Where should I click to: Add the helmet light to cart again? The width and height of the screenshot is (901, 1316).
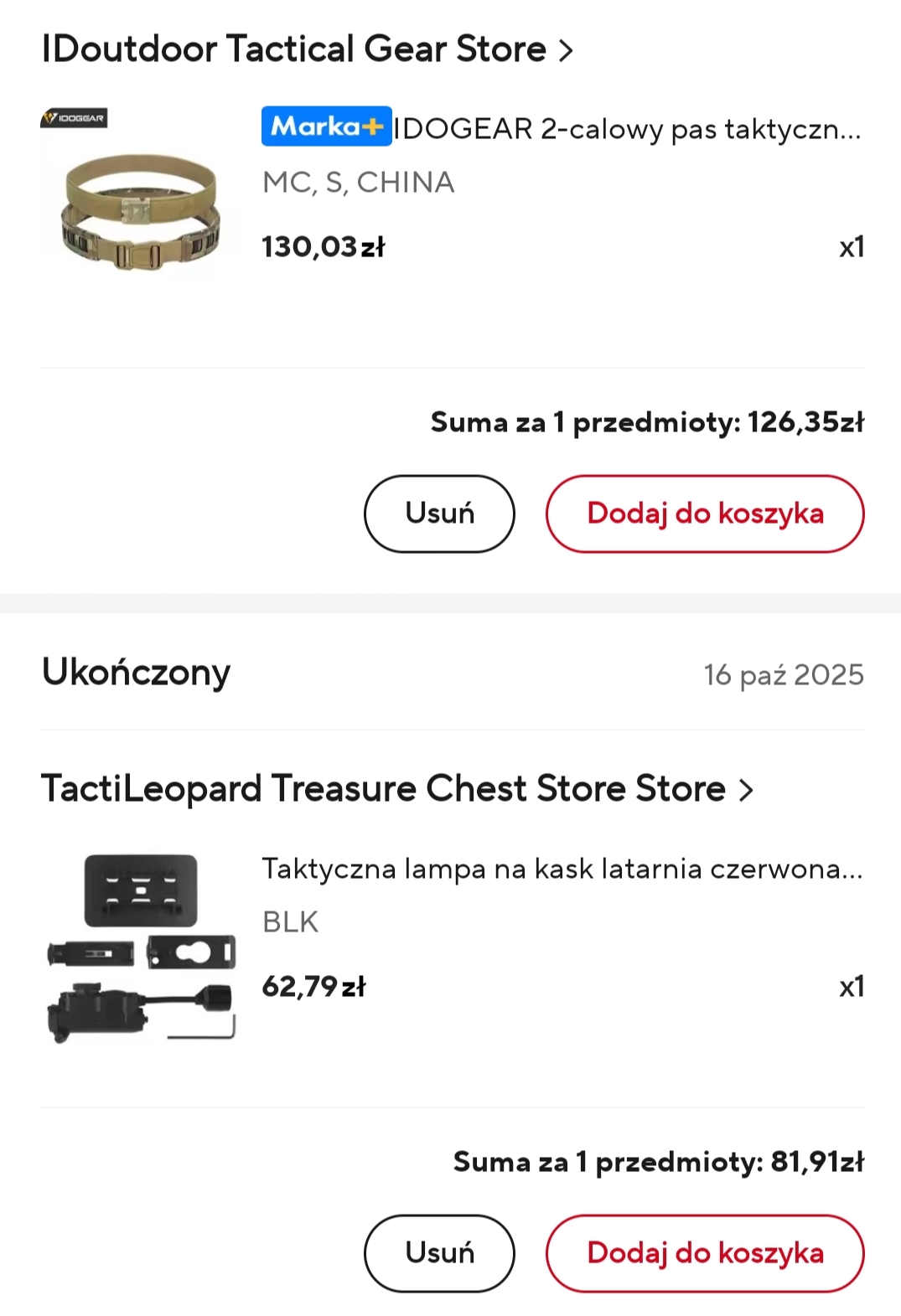pyautogui.click(x=704, y=1253)
